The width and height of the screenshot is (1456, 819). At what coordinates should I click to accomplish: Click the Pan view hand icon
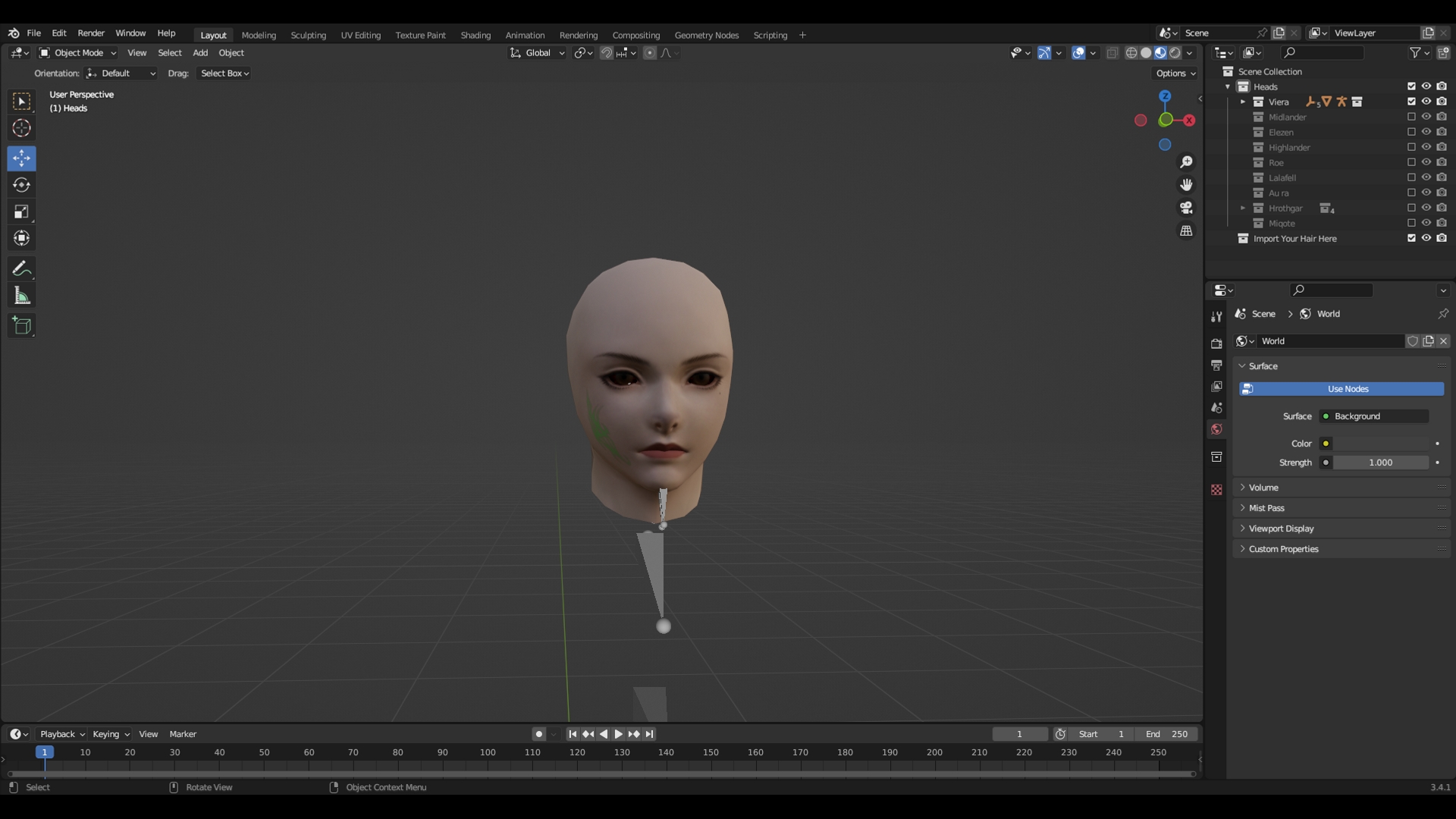[x=1186, y=185]
